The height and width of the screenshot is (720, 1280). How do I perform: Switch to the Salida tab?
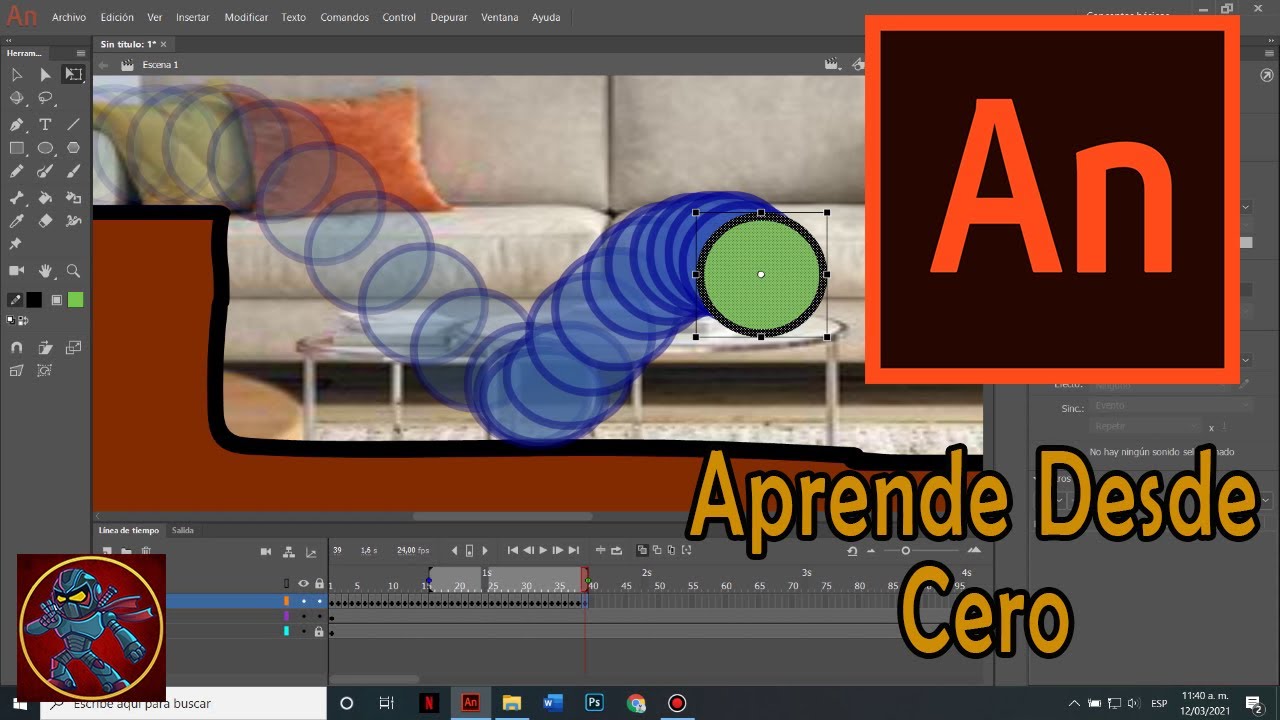point(182,530)
